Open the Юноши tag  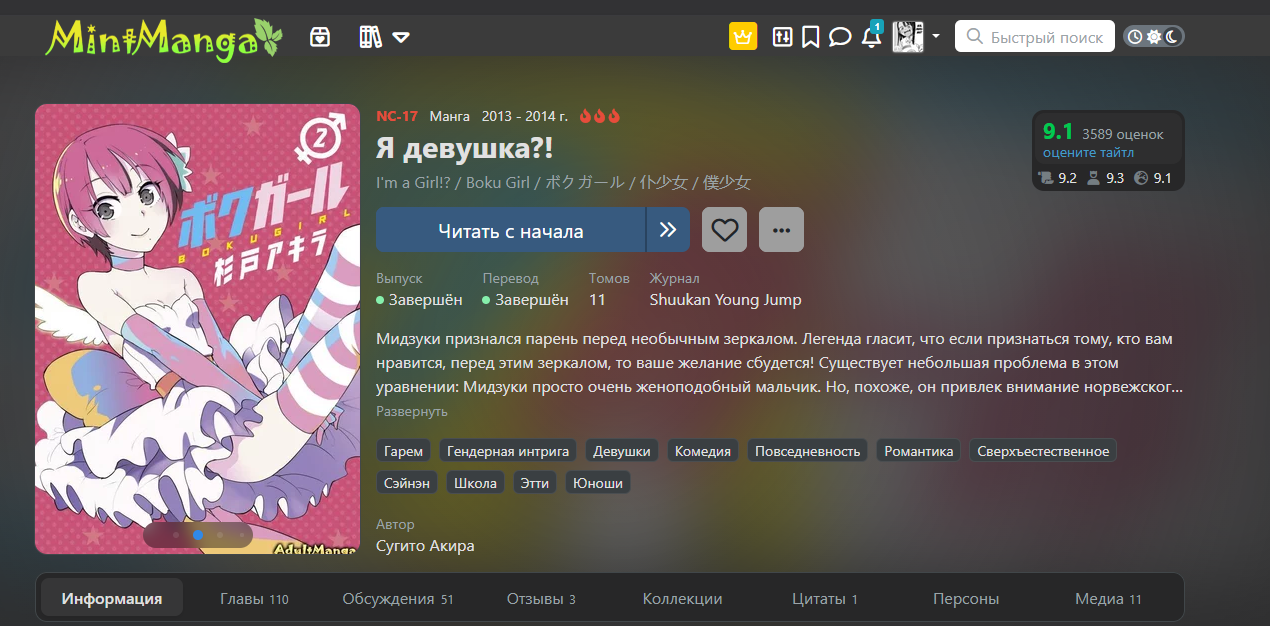[598, 483]
